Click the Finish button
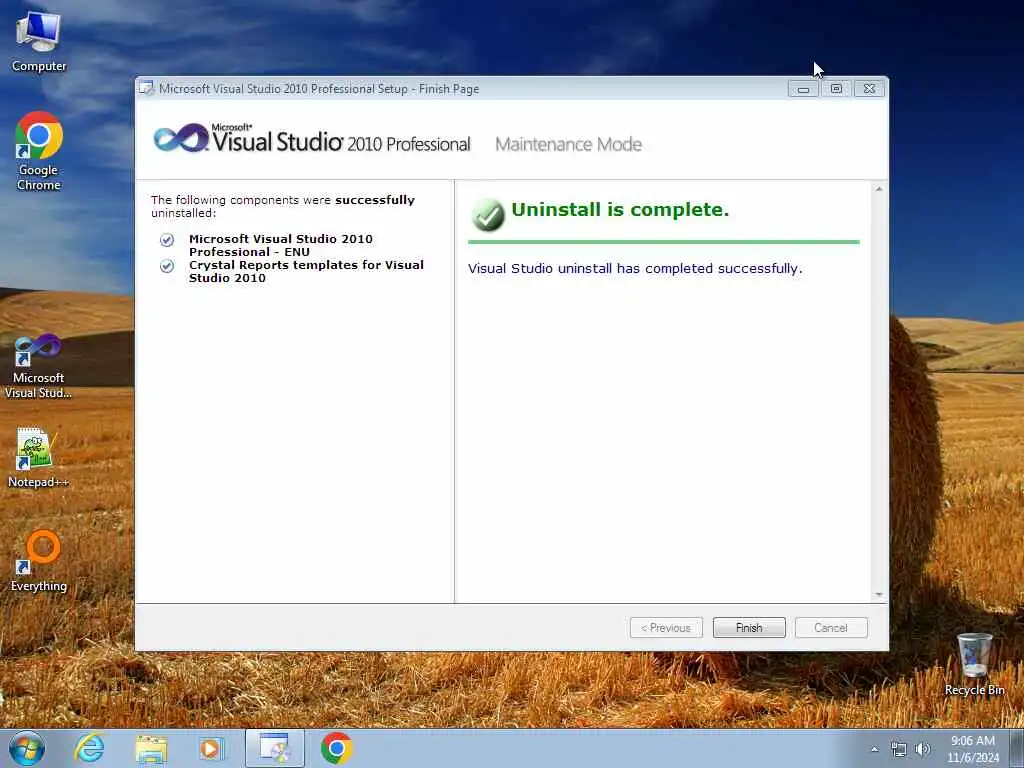The image size is (1024, 768). [x=749, y=628]
